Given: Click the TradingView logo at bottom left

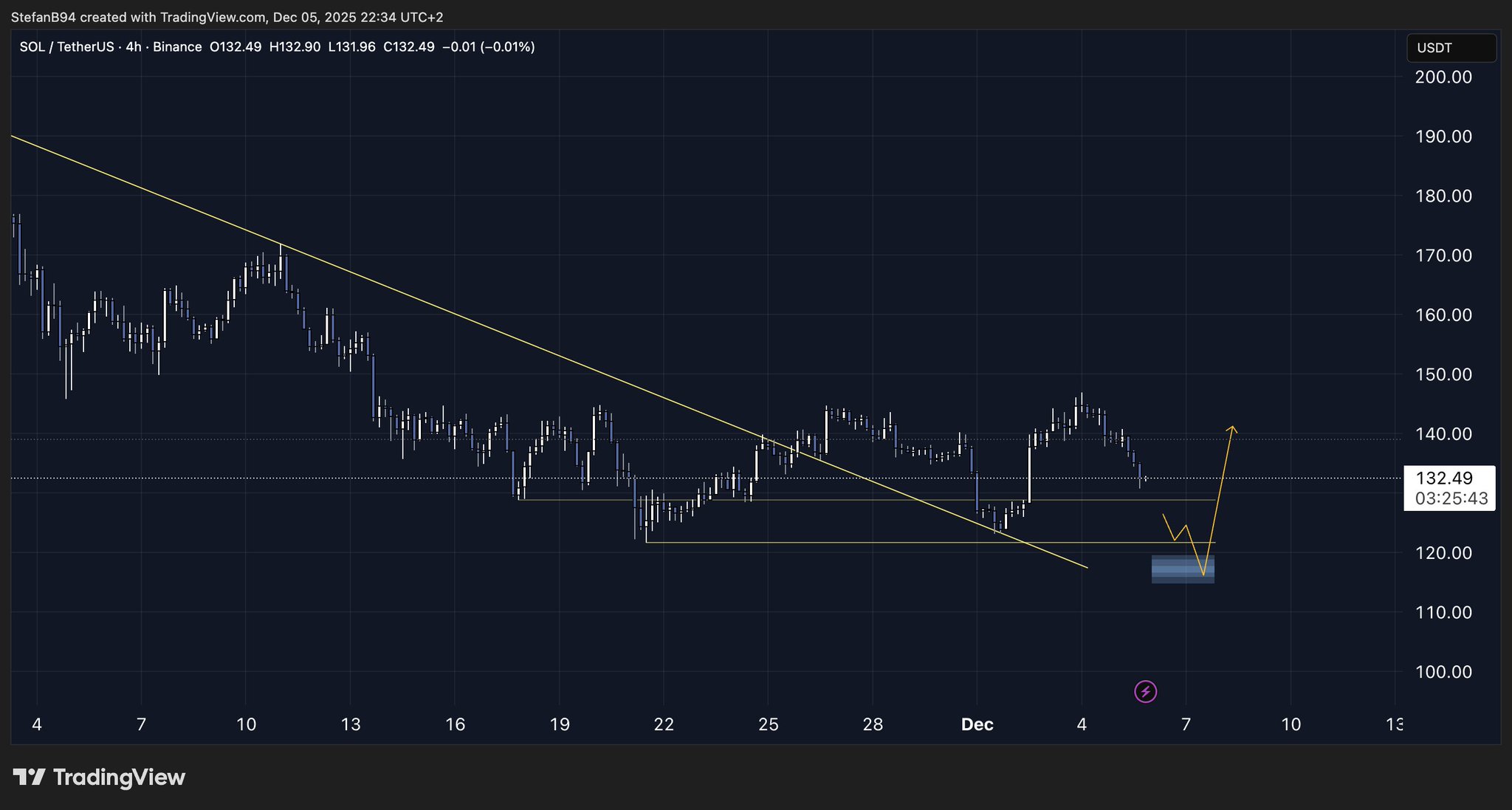Looking at the screenshot, I should coord(99,778).
